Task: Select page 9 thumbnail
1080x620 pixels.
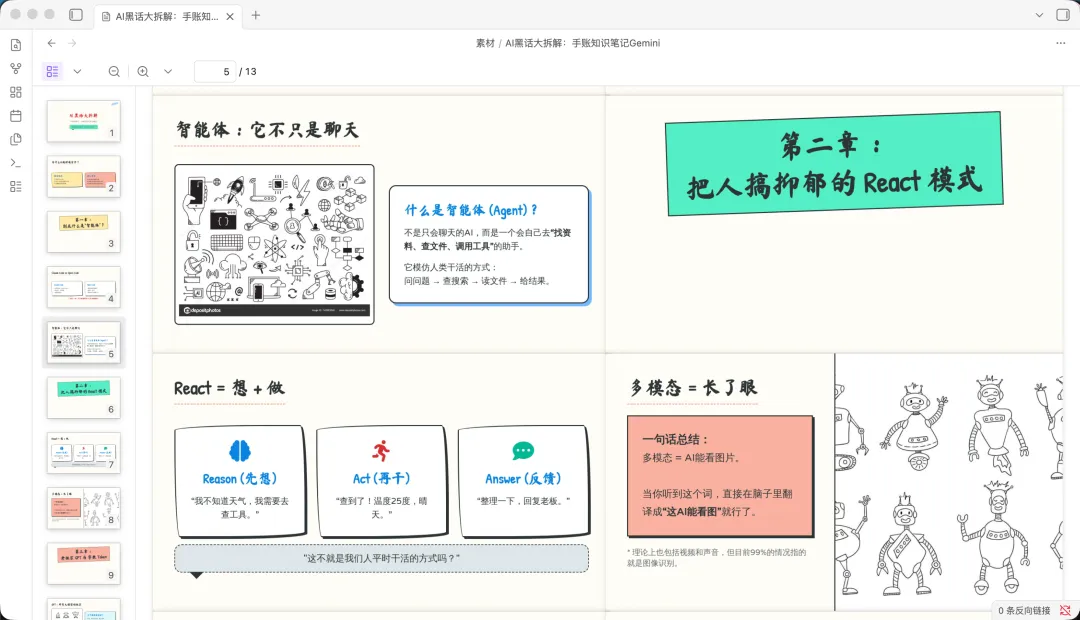Action: [84, 564]
